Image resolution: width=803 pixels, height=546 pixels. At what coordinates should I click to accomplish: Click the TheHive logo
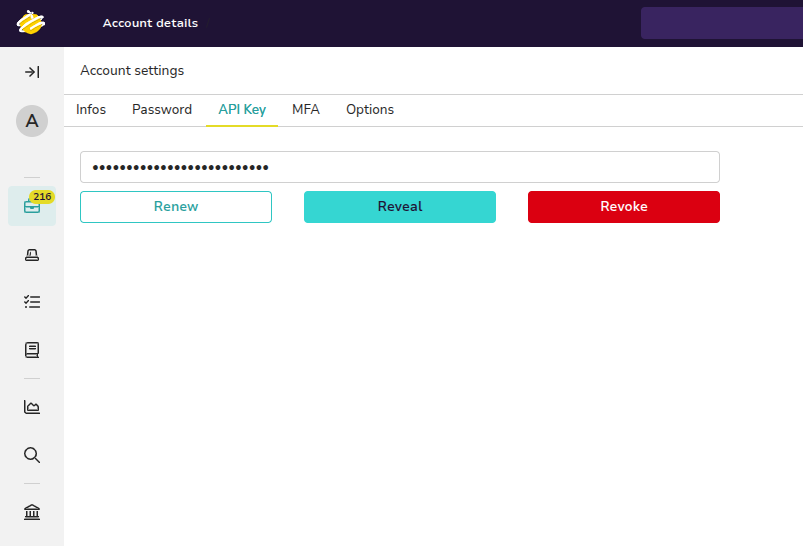tap(31, 23)
